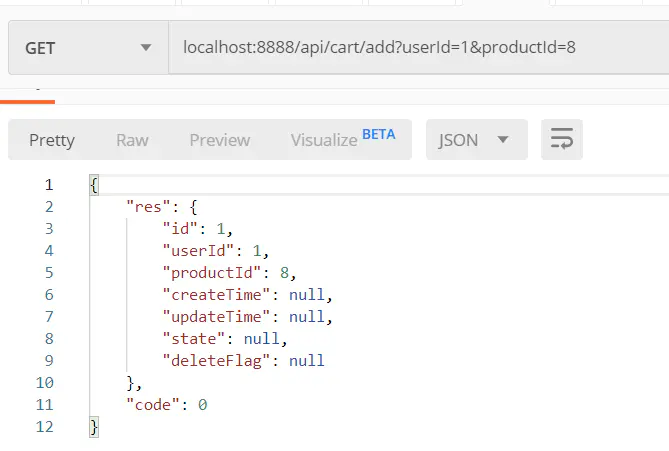Click line number 1 in the gutter

(x=49, y=185)
